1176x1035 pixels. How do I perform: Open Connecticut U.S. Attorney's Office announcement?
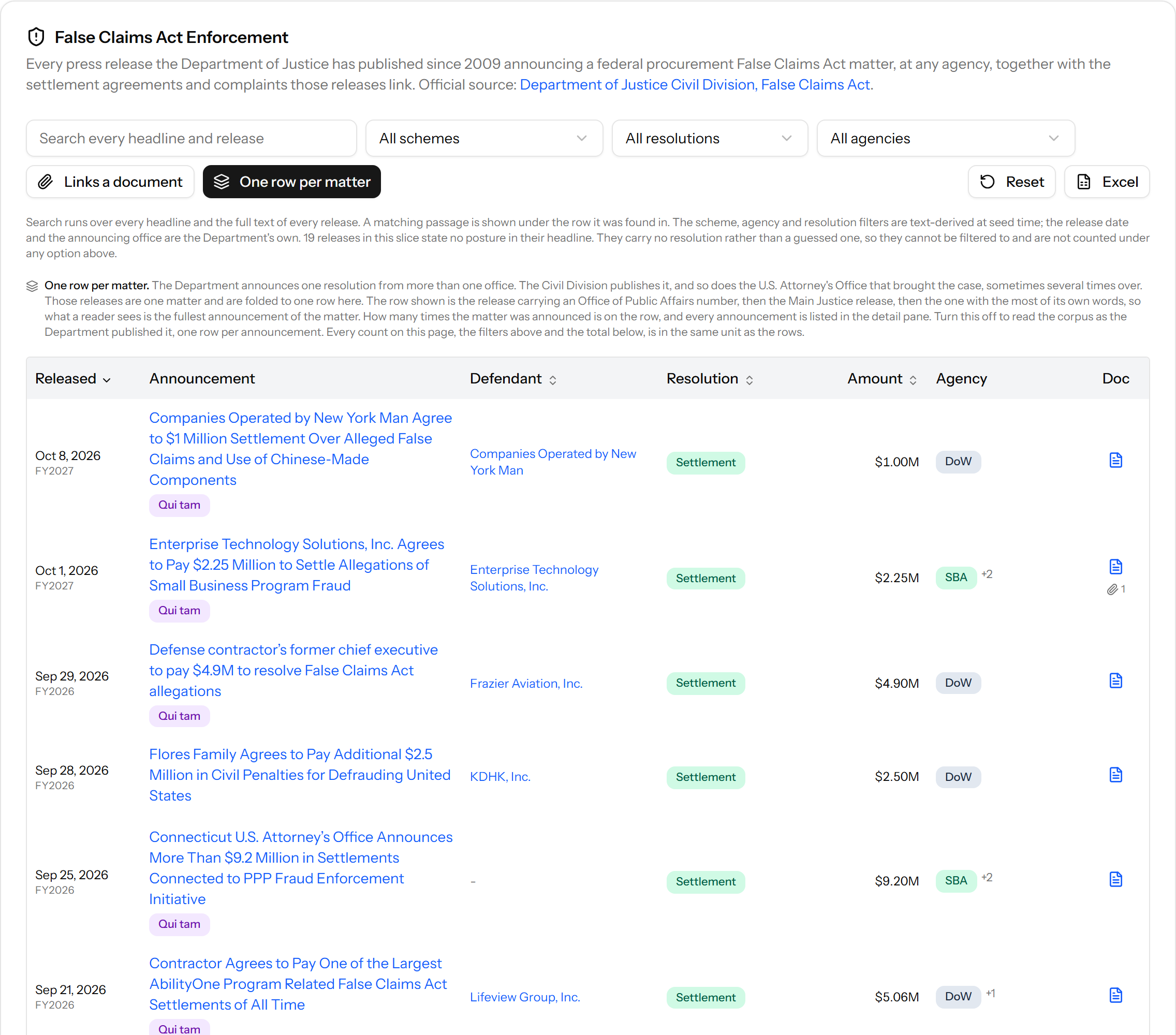pos(301,868)
